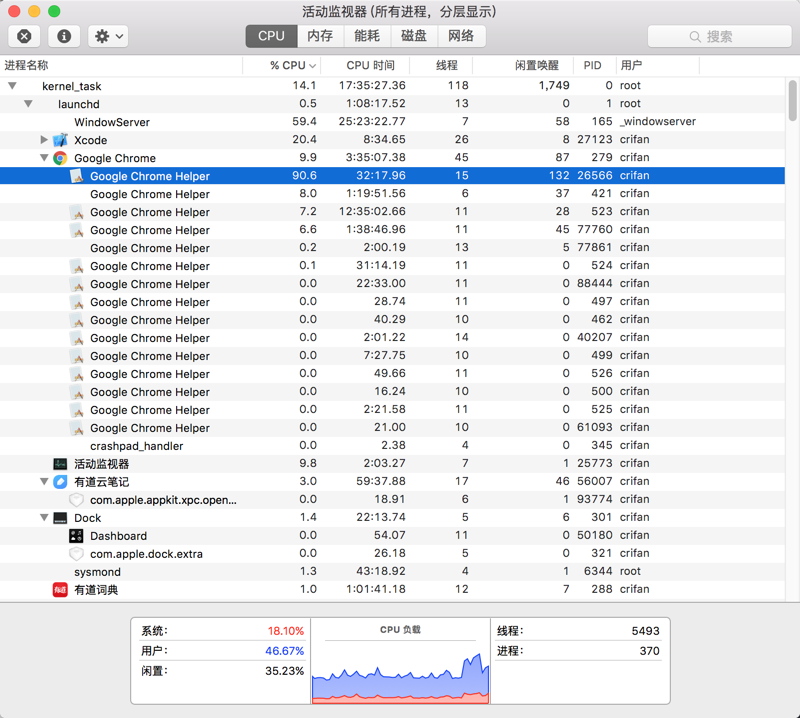This screenshot has width=800, height=718.
Task: Collapse the Google Chrome process node
Action: point(44,158)
